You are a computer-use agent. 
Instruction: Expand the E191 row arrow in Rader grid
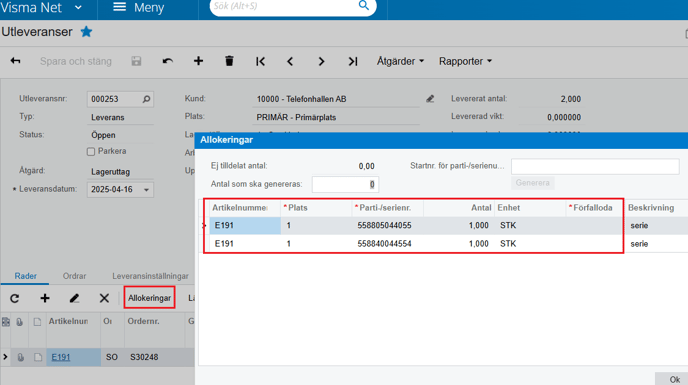(5, 357)
